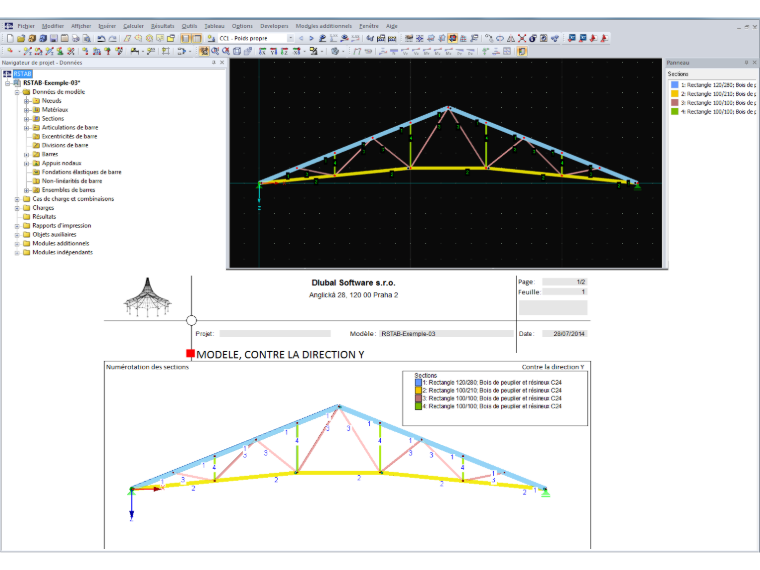This screenshot has height=570, width=760.
Task: Click the New document icon
Action: point(10,38)
